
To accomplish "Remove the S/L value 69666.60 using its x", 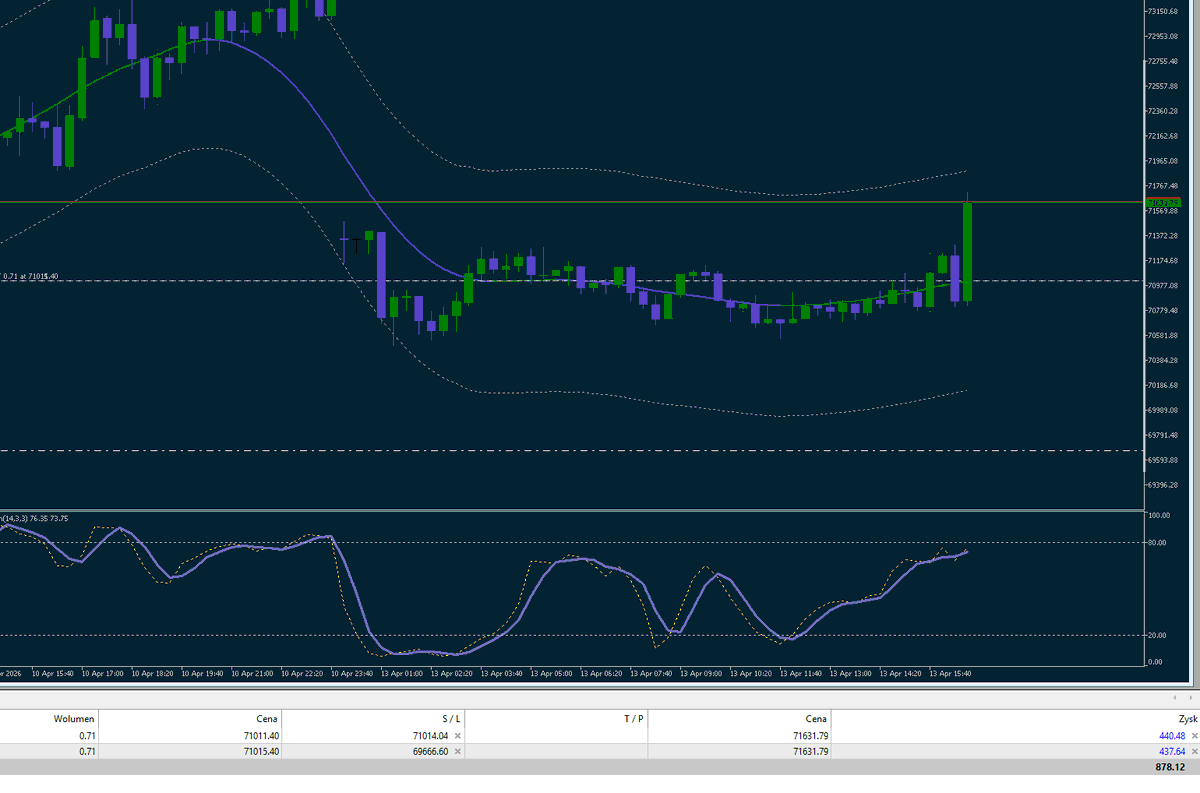I will [x=458, y=751].
